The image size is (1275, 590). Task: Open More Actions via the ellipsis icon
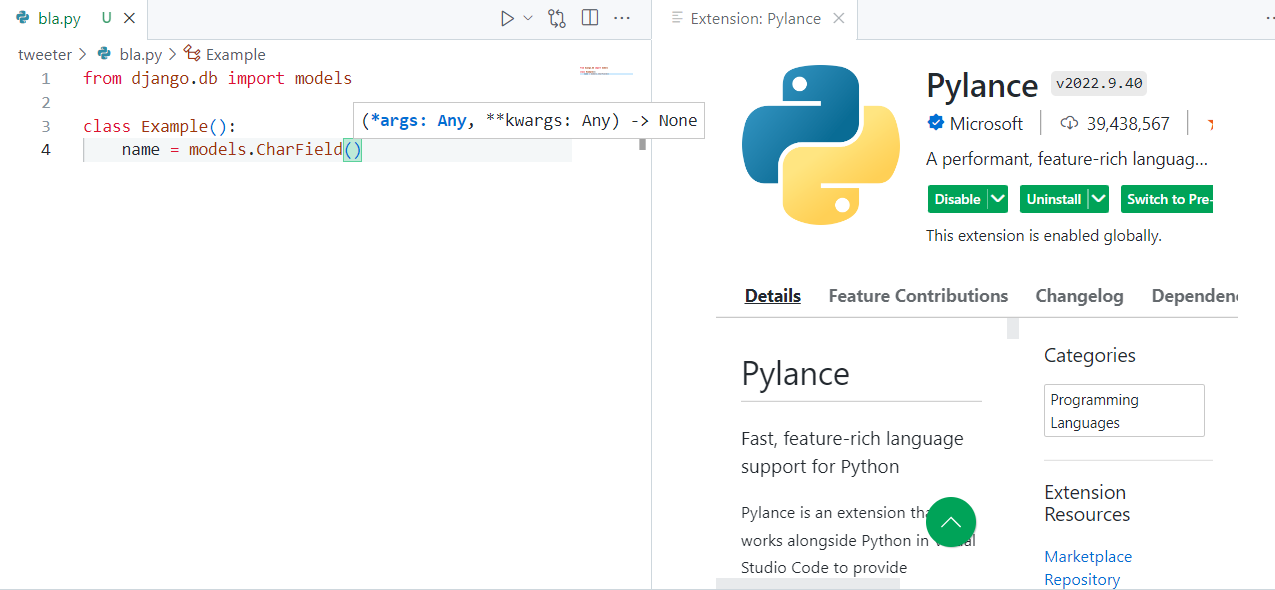click(622, 17)
